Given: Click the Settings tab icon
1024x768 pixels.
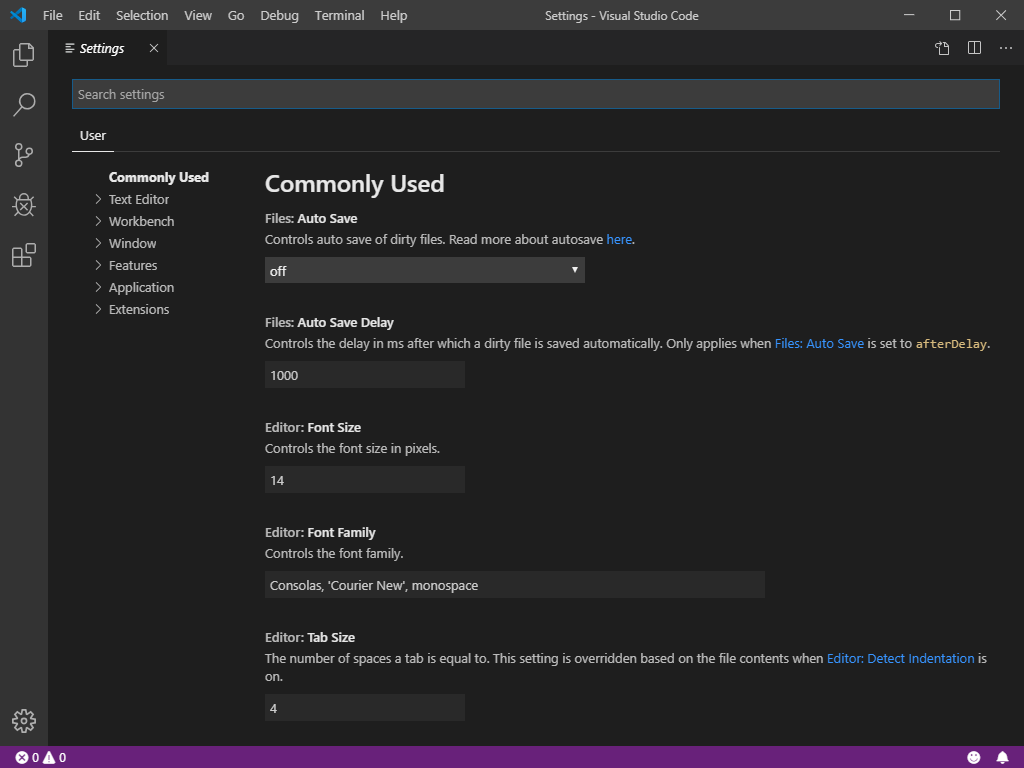Looking at the screenshot, I should 70,48.
